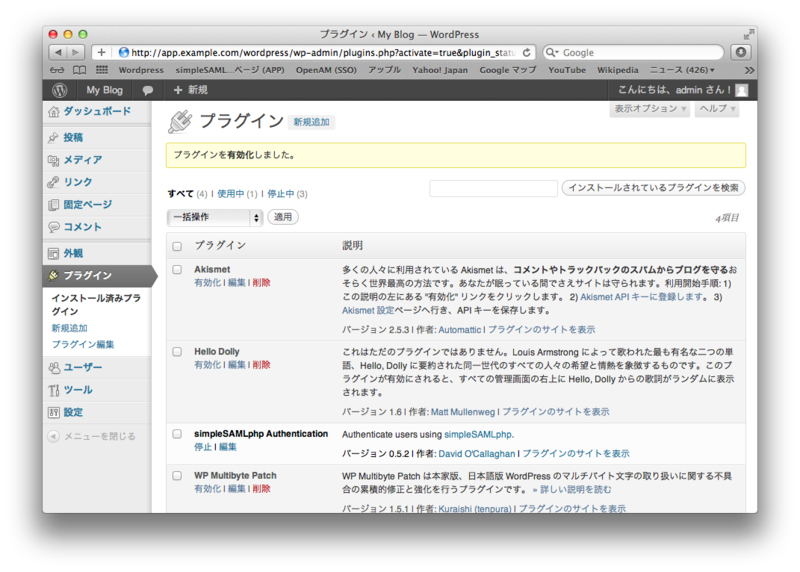The width and height of the screenshot is (800, 572).
Task: Show bookmarks with the open book icon
Action: point(79,70)
